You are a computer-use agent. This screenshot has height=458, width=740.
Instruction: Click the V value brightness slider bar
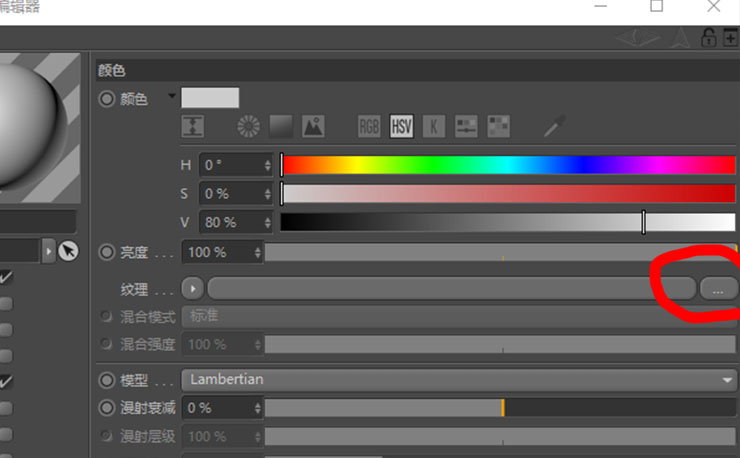point(508,222)
